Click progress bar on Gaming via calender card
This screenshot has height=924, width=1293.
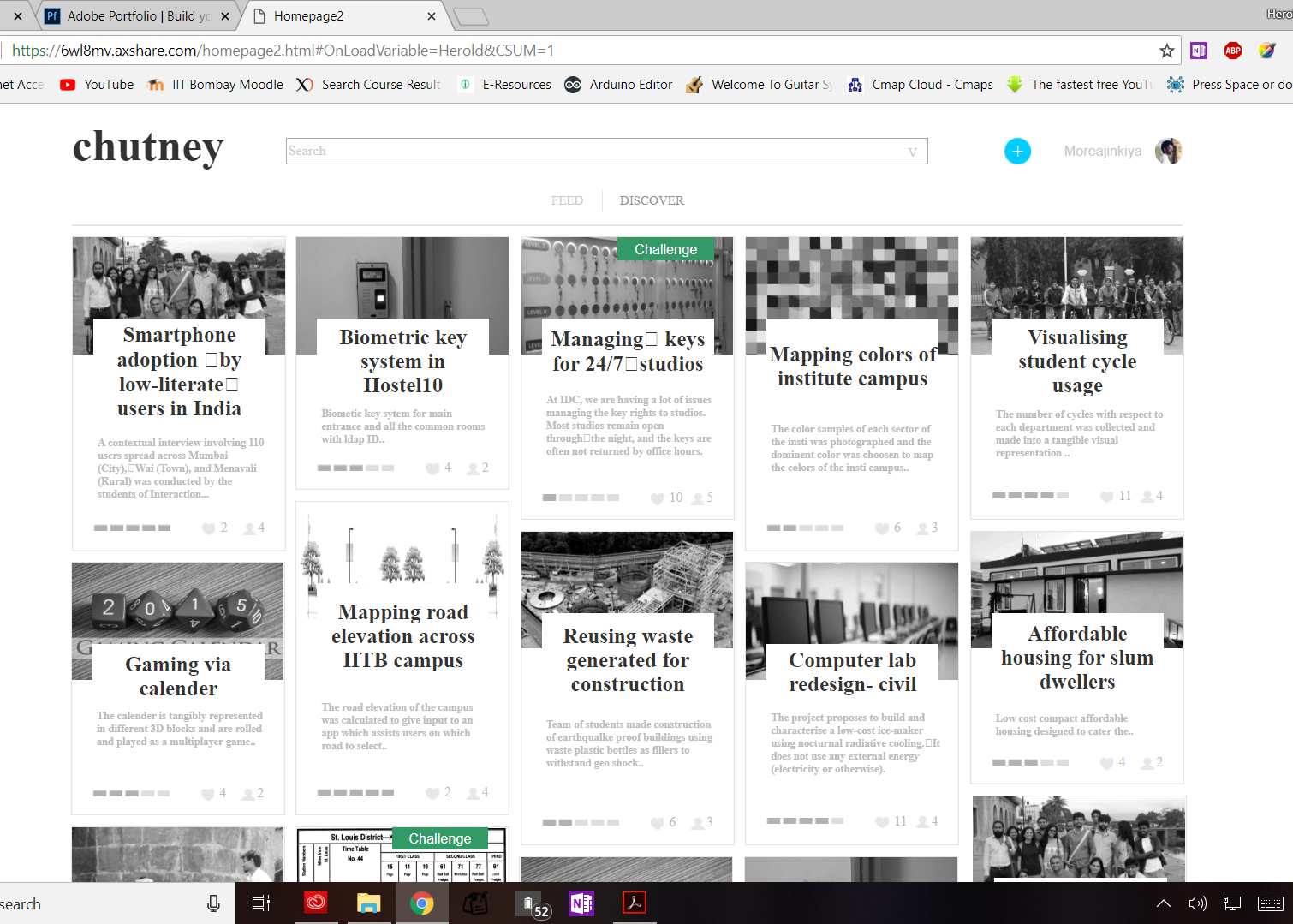(x=131, y=794)
